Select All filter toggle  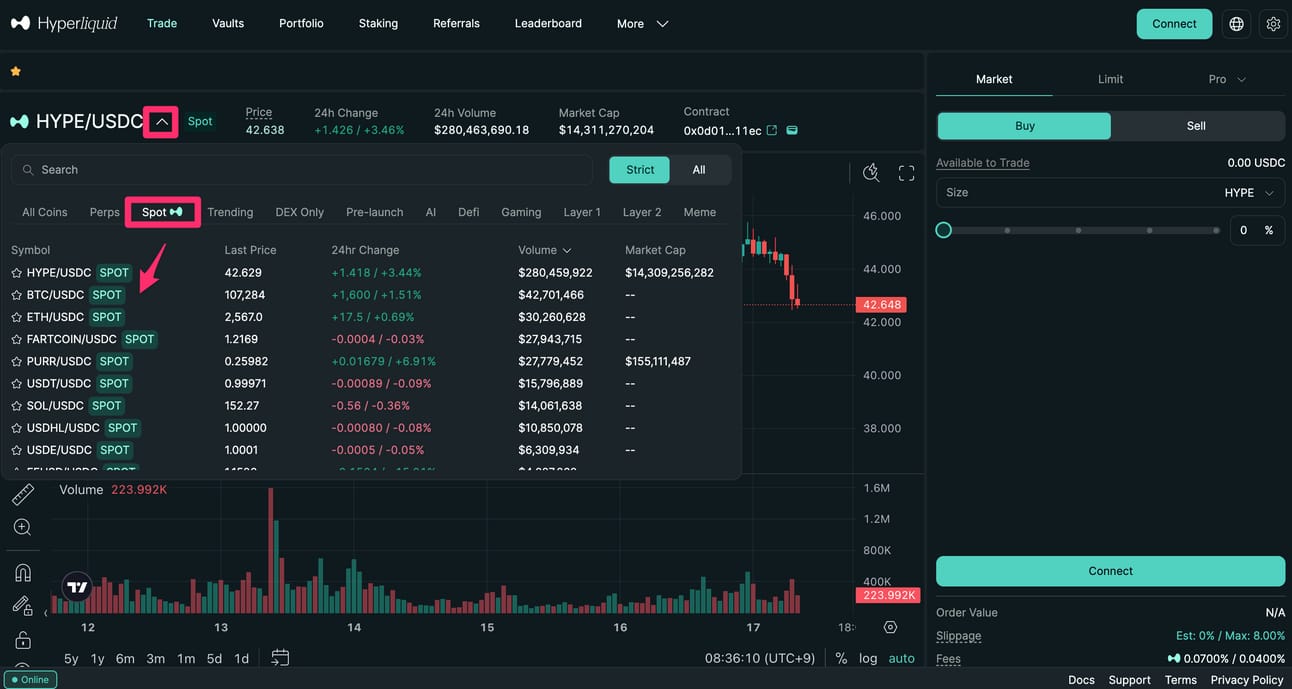(x=699, y=170)
